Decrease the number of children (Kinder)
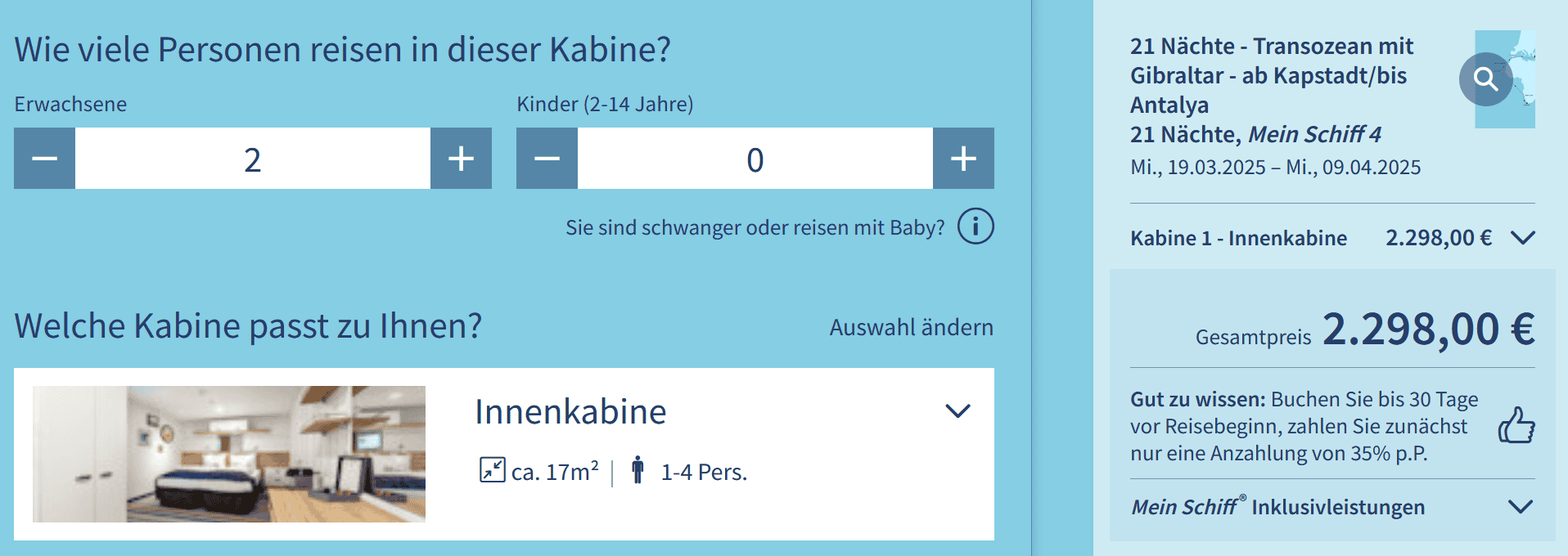 click(x=547, y=159)
